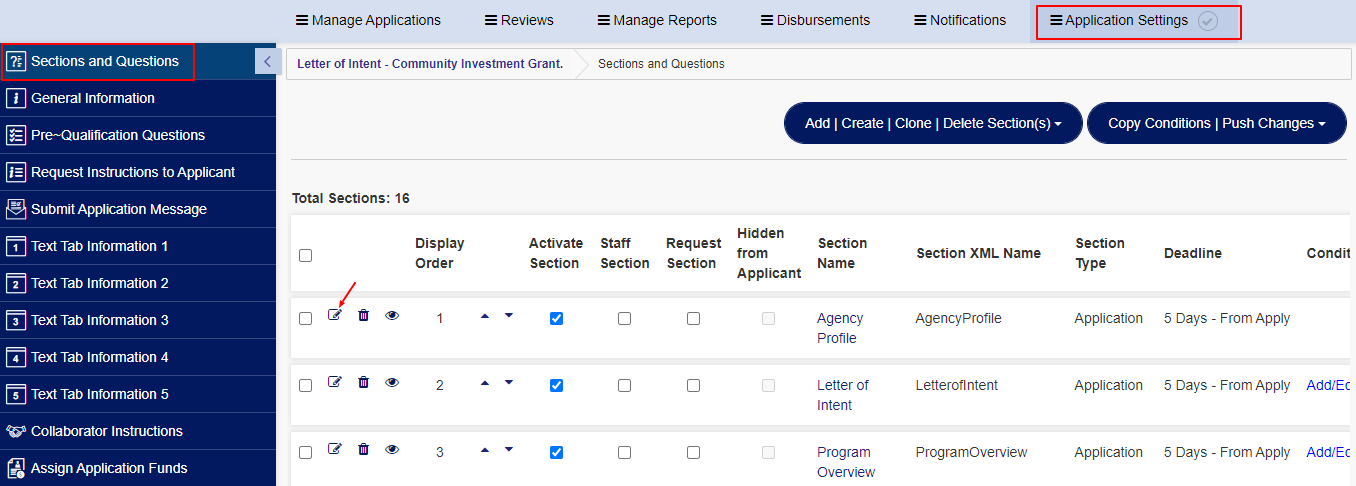
Task: Open Add | Create | Clone | Delete Section(s) dropdown
Action: click(932, 123)
